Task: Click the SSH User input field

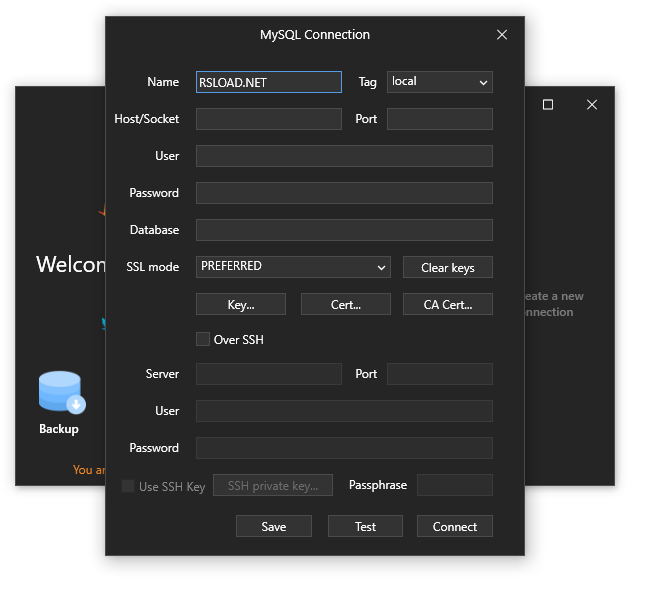Action: tap(344, 411)
